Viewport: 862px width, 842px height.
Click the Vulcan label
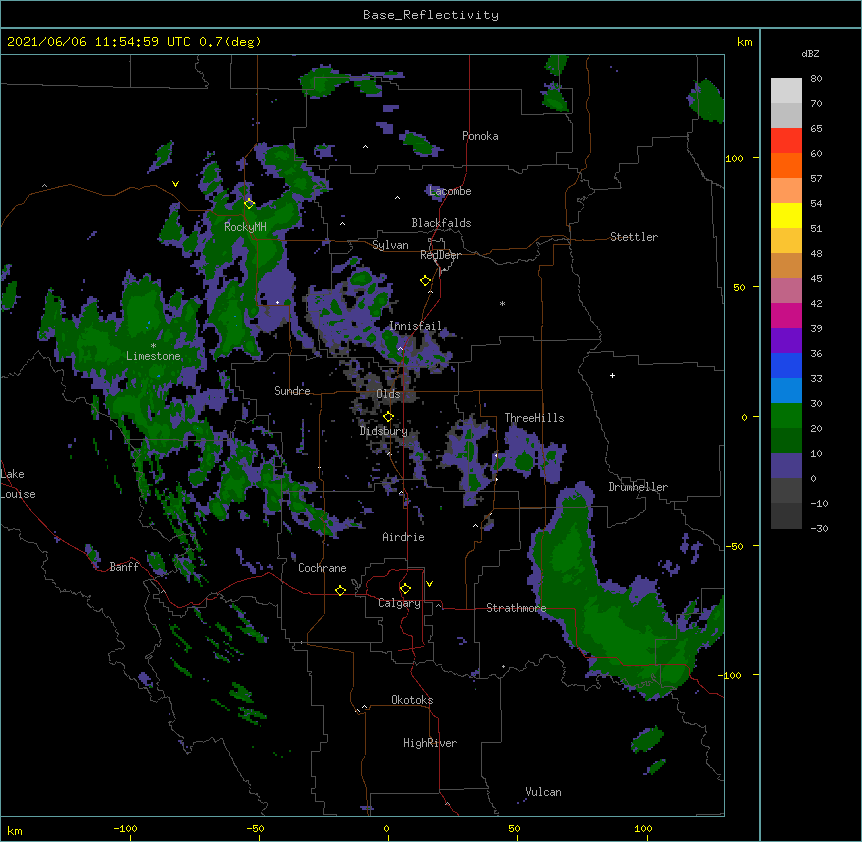click(x=543, y=792)
